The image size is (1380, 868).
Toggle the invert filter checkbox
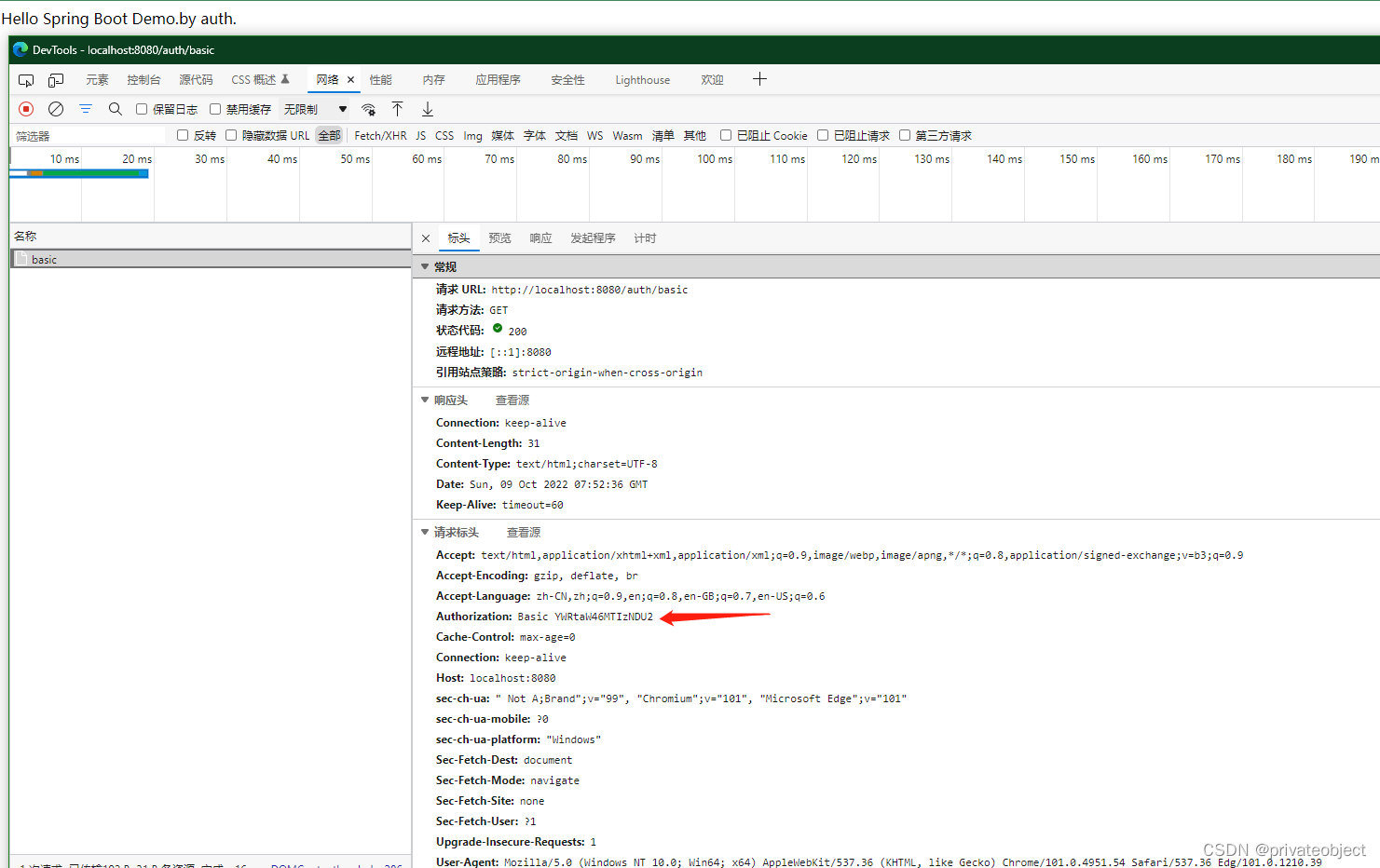point(183,135)
